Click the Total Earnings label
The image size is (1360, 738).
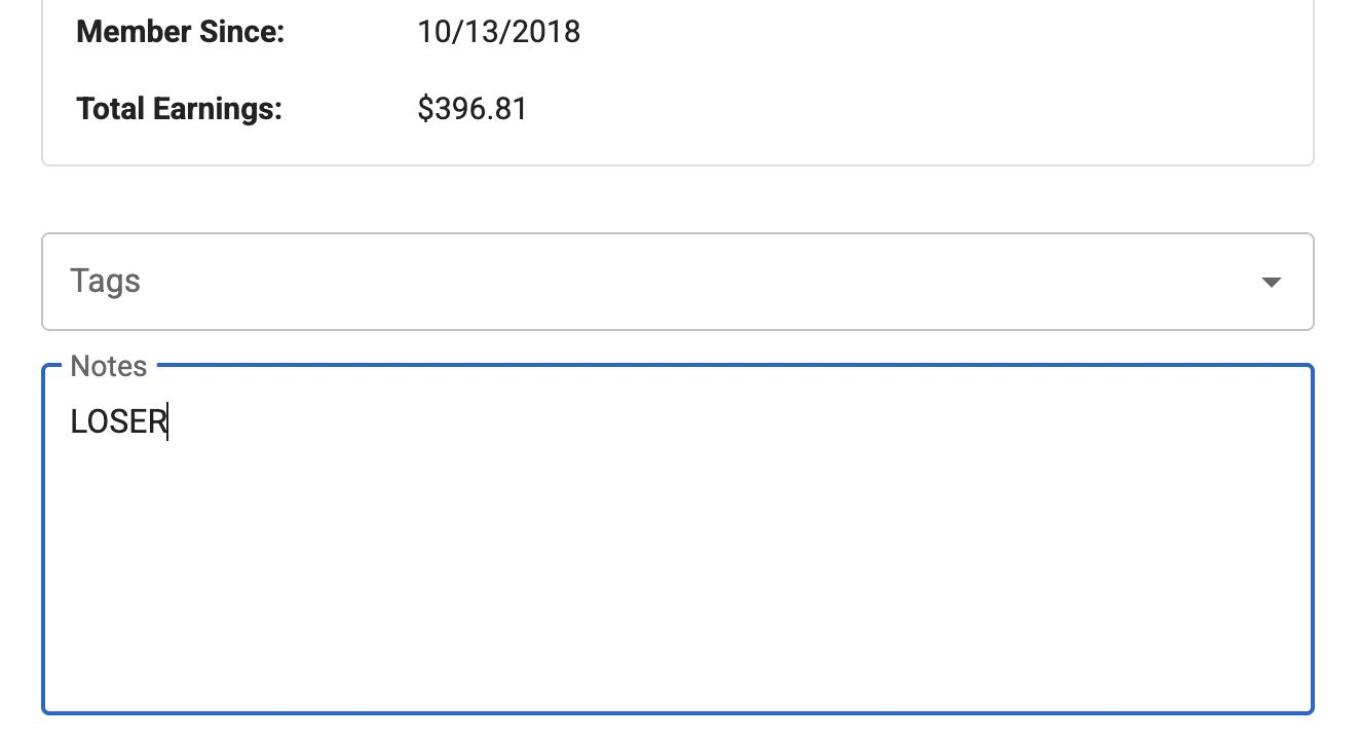[x=179, y=108]
